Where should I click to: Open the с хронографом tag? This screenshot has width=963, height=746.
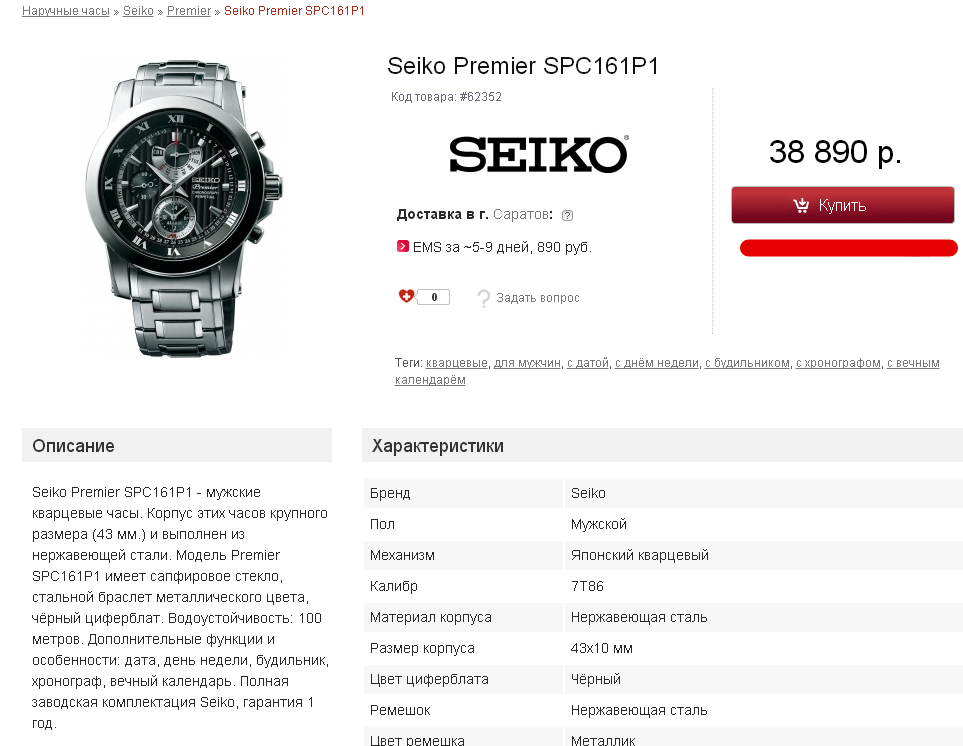point(838,363)
